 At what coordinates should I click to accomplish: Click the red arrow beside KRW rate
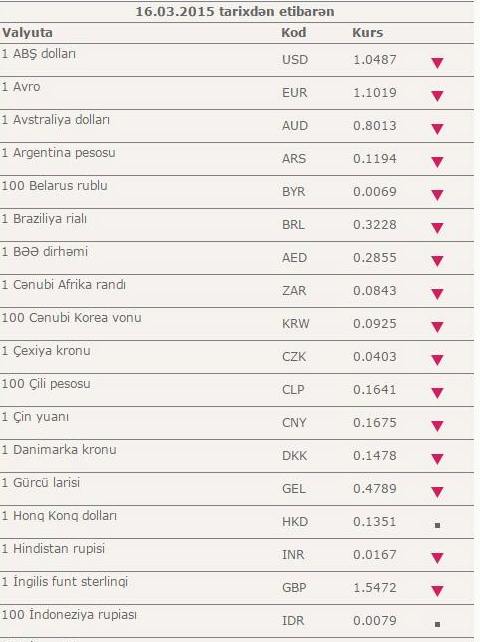437,327
